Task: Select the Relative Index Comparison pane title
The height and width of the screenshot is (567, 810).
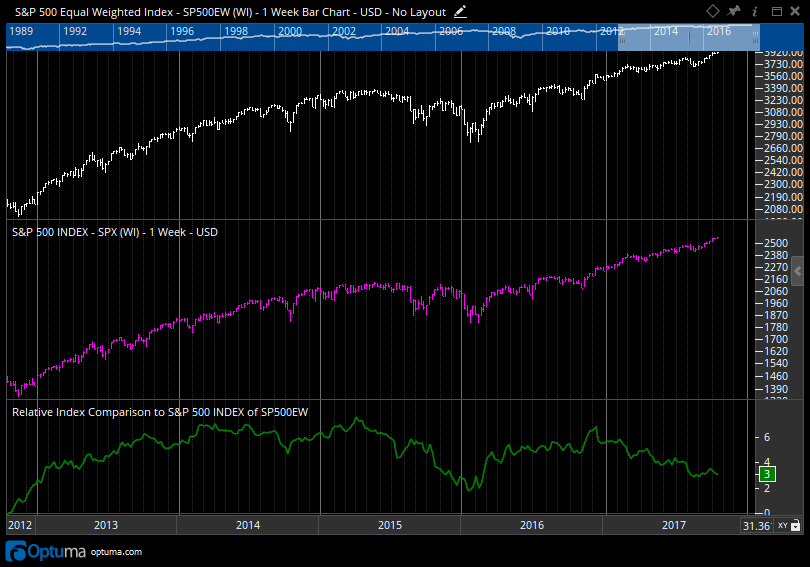Action: pos(160,412)
